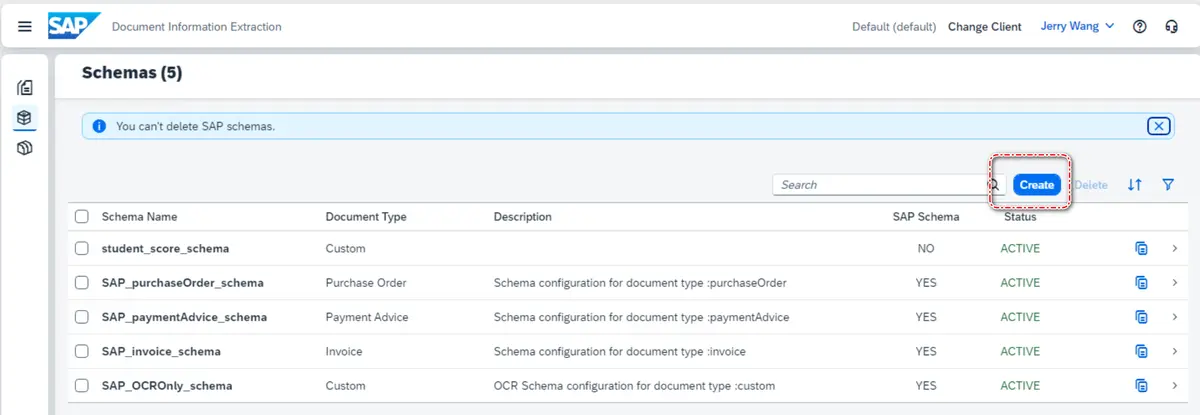1200x415 pixels.
Task: Tick the student_score_schema checkbox
Action: (x=82, y=249)
